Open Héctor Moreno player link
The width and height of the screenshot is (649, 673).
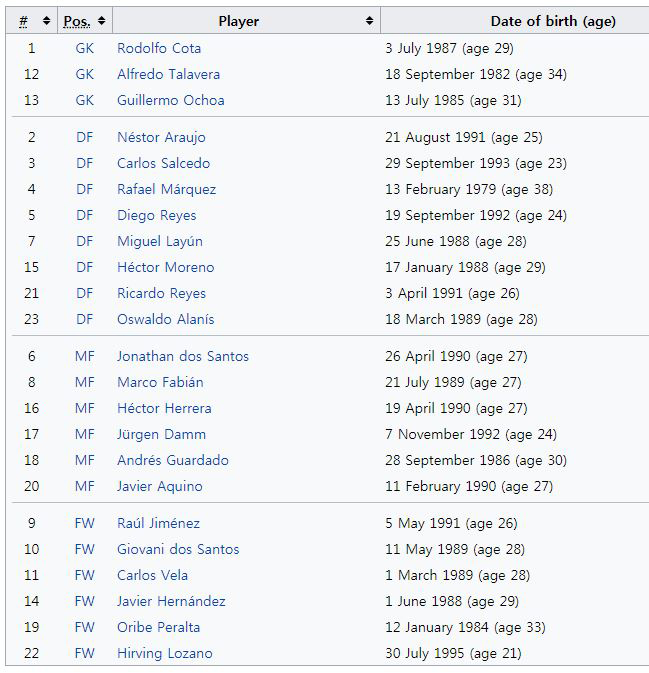[x=165, y=267]
